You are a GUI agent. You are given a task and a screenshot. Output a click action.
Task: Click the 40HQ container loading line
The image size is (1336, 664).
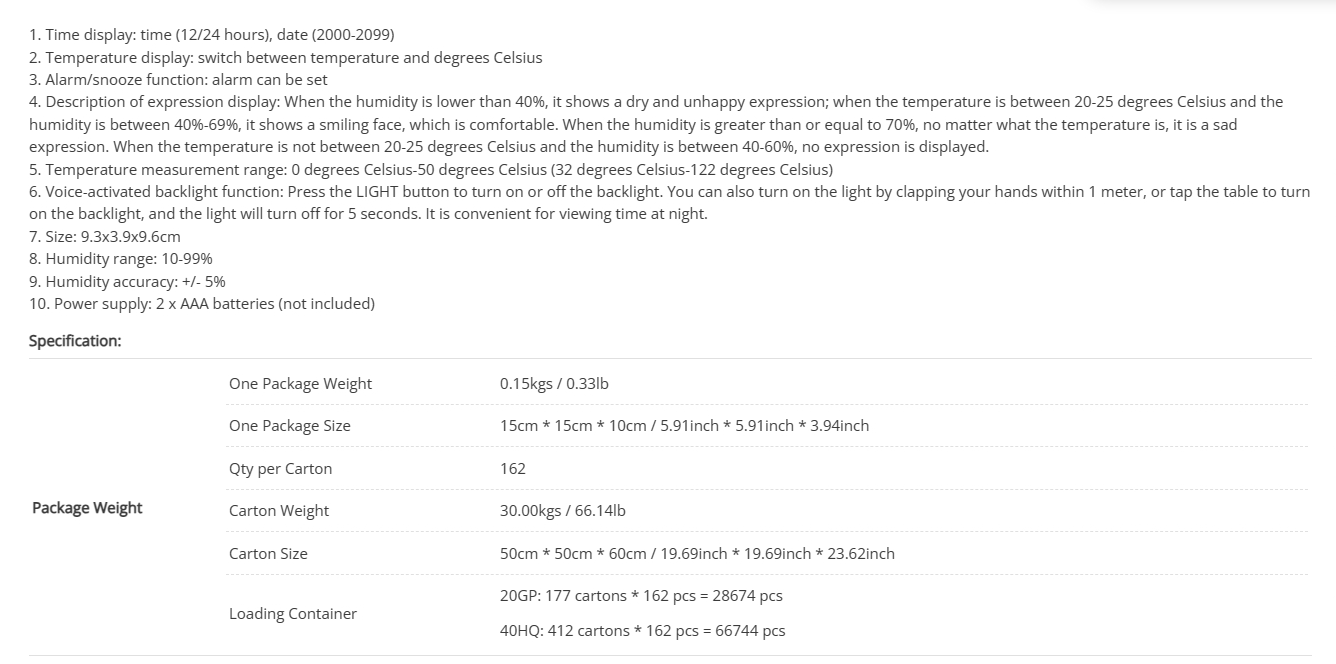coord(643,631)
